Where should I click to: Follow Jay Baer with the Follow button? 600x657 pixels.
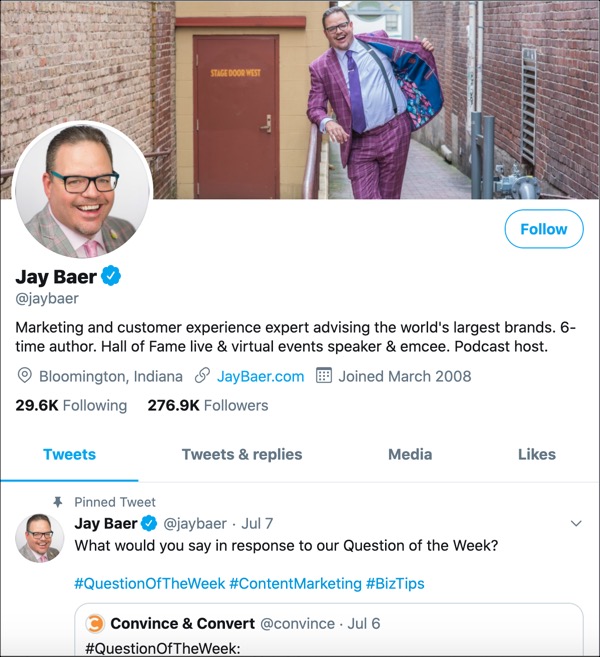coord(544,229)
